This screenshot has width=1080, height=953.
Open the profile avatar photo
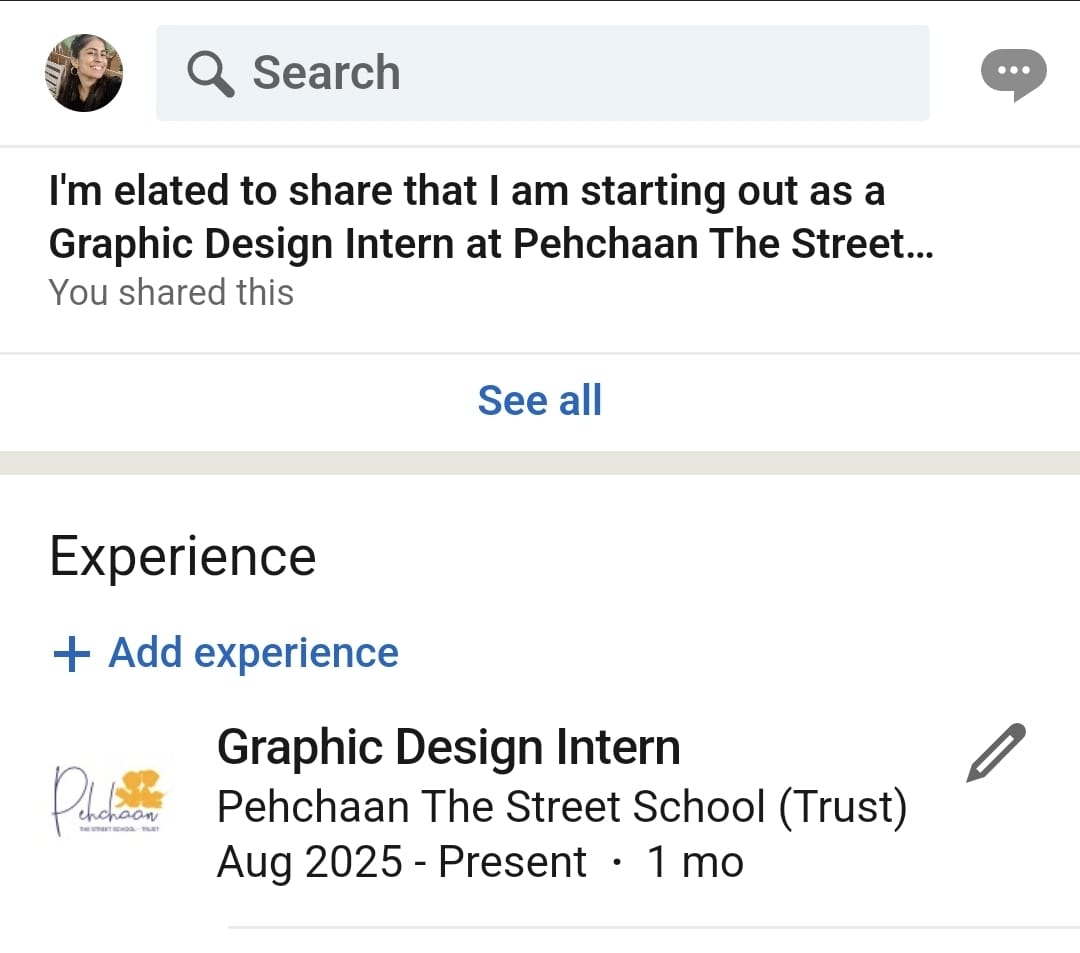click(x=84, y=73)
